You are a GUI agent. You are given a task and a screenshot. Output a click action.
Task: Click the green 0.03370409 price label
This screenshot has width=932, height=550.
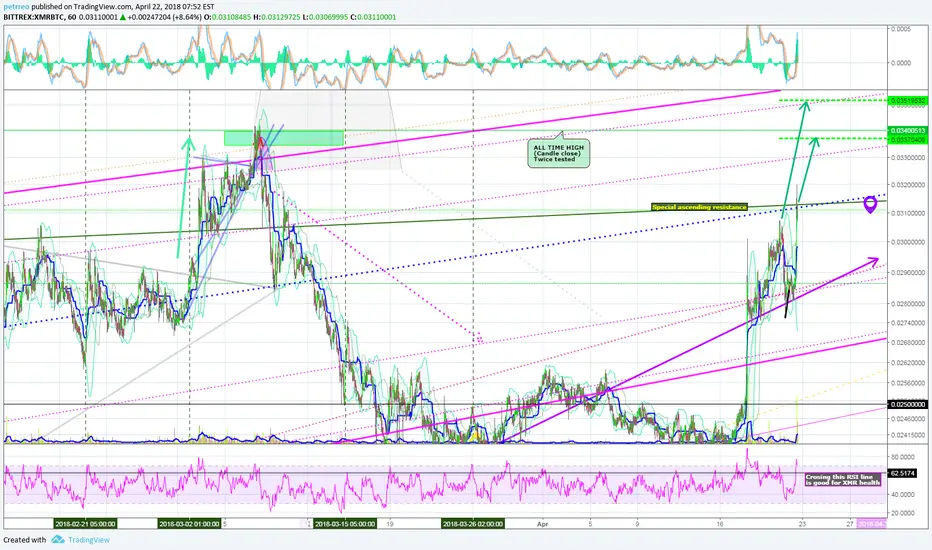[x=907, y=140]
